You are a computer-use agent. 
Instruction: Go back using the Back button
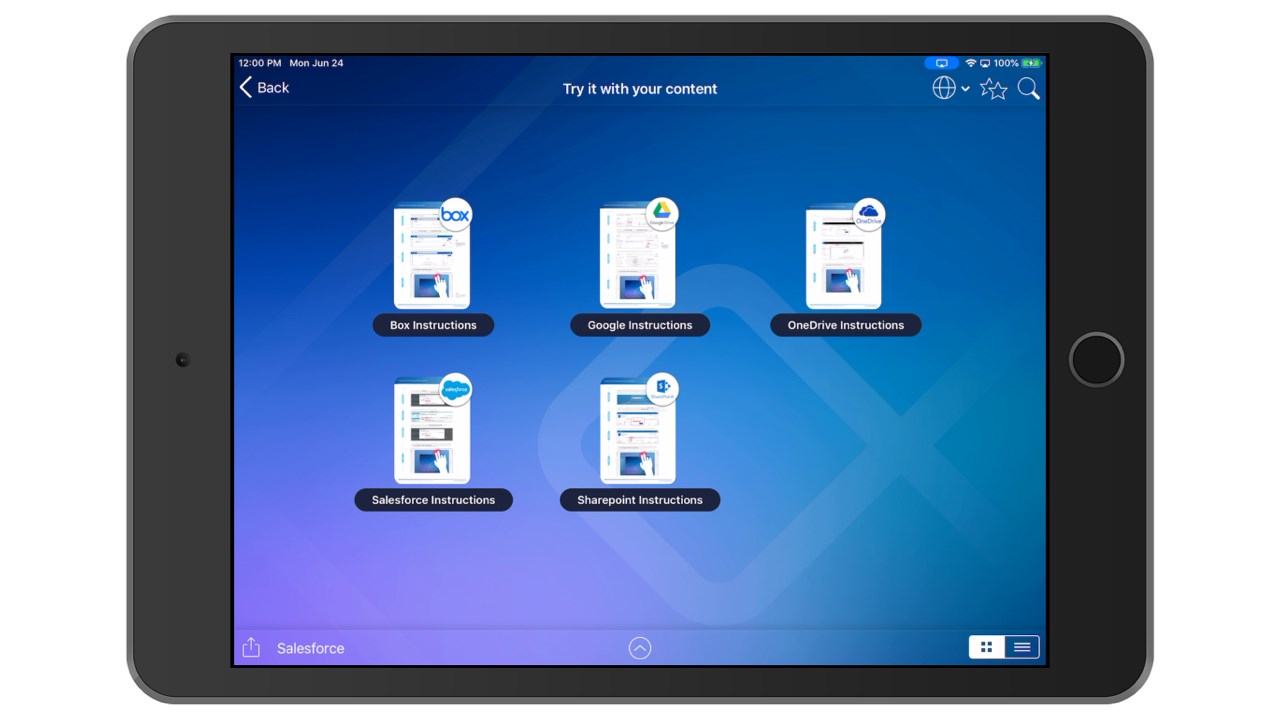264,88
